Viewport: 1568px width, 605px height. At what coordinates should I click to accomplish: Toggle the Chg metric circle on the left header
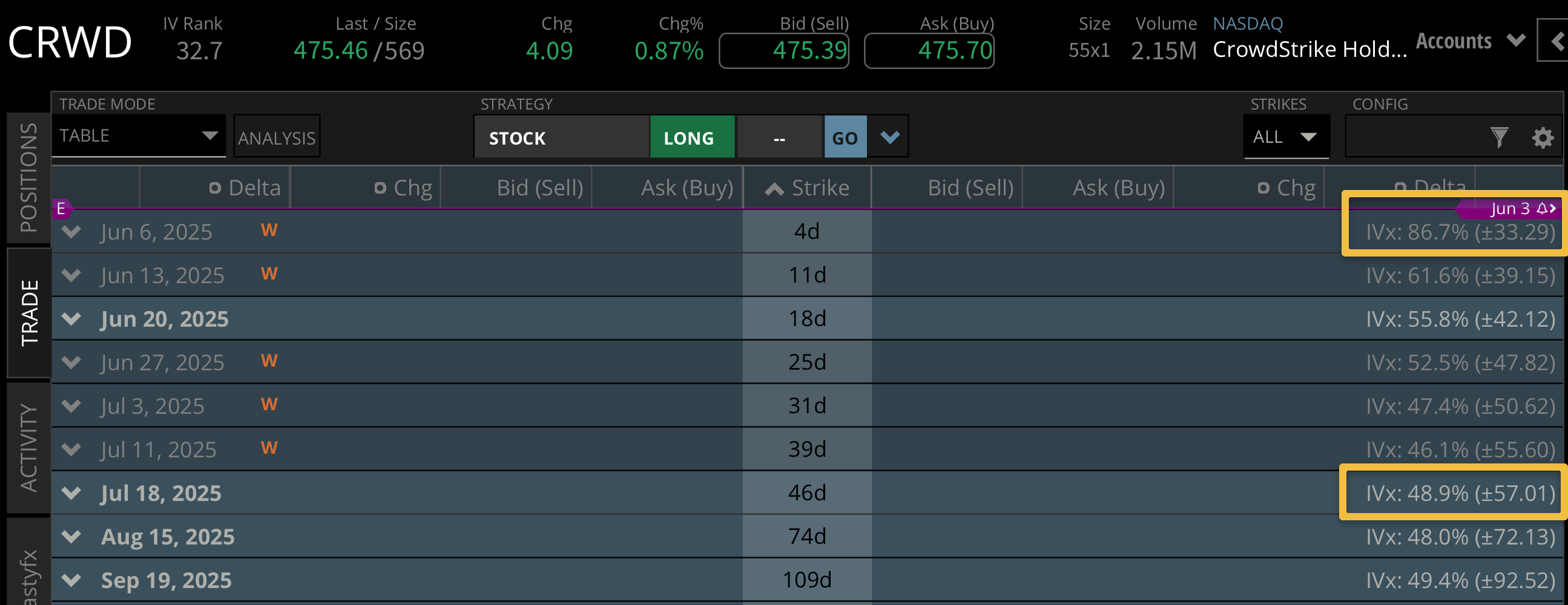381,188
